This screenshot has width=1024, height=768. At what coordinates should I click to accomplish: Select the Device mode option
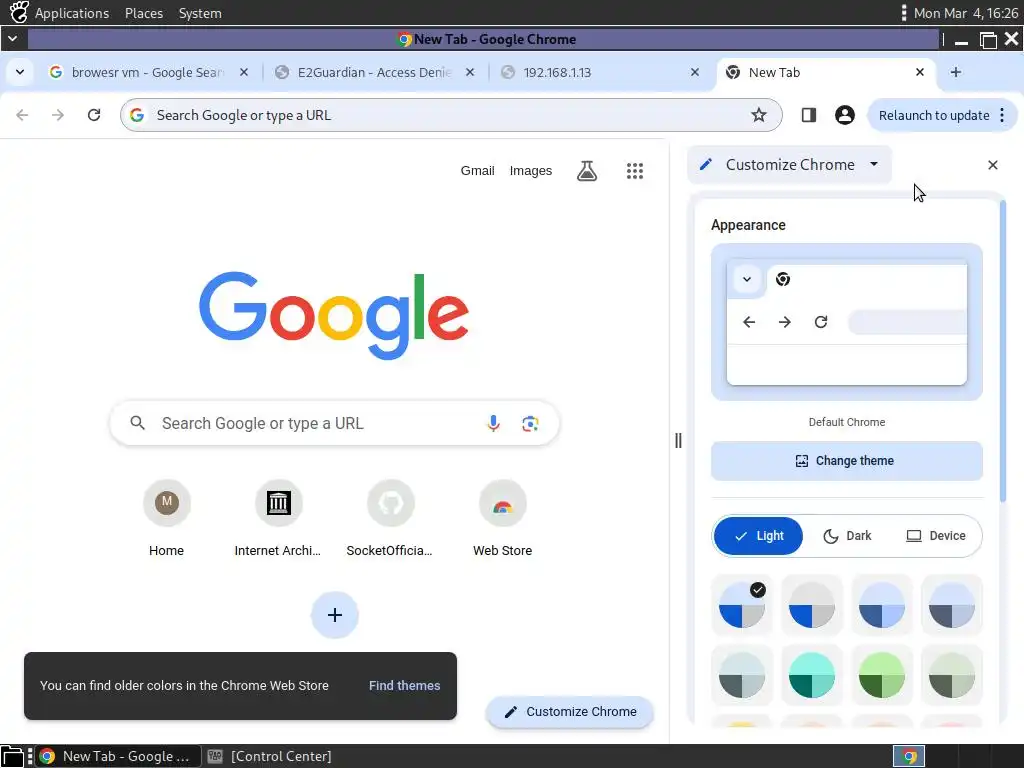[936, 536]
